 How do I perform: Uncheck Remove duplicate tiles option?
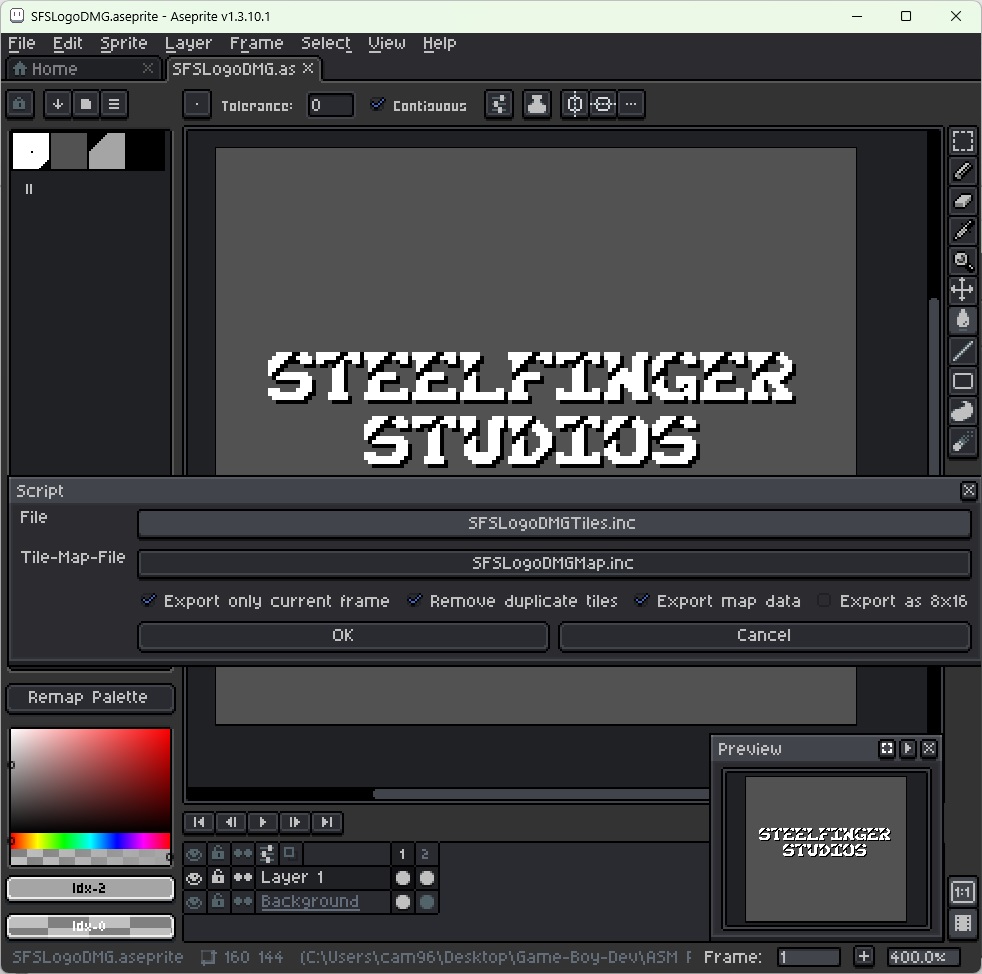tap(413, 601)
